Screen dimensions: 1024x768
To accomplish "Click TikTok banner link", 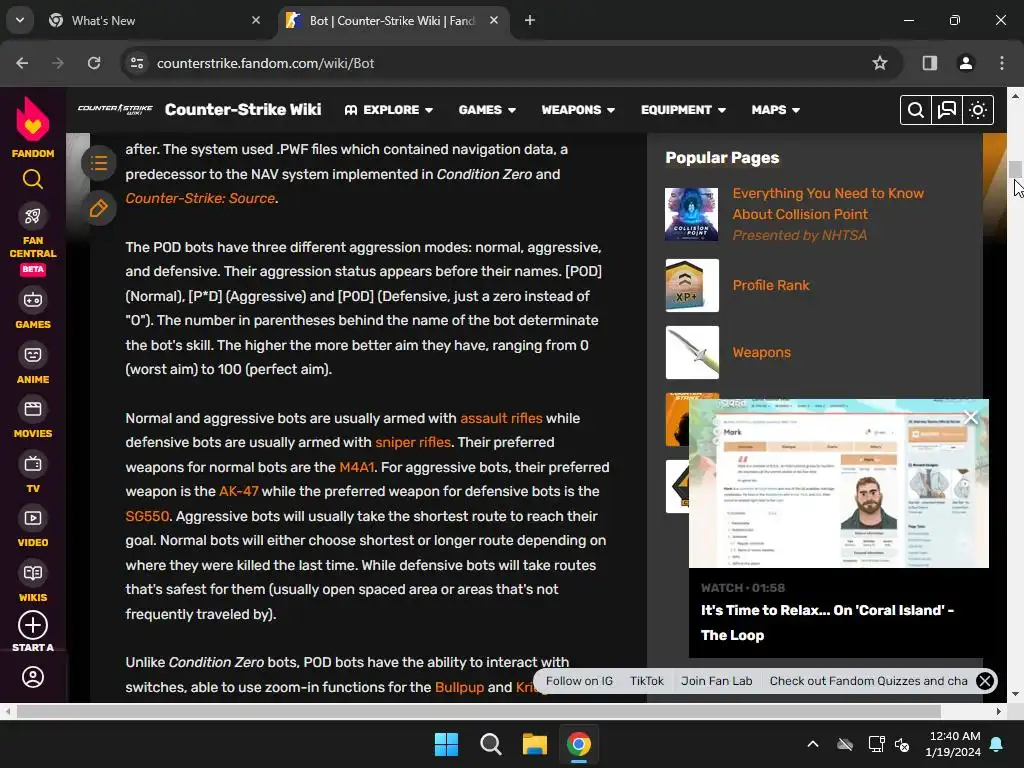I will [x=647, y=681].
